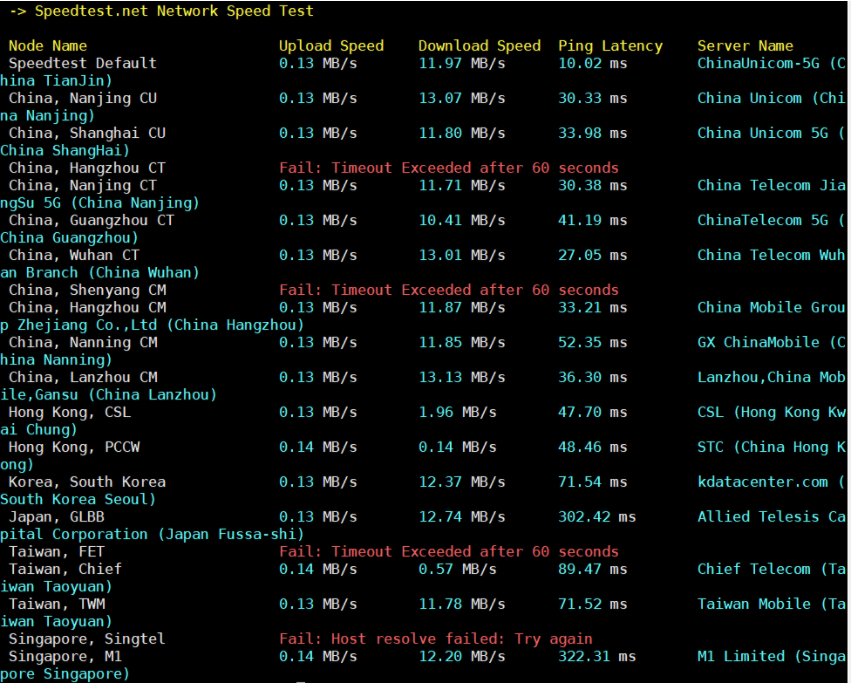Image resolution: width=851 pixels, height=683 pixels.
Task: Select the China, Shenyang CM node name
Action: coord(87,290)
